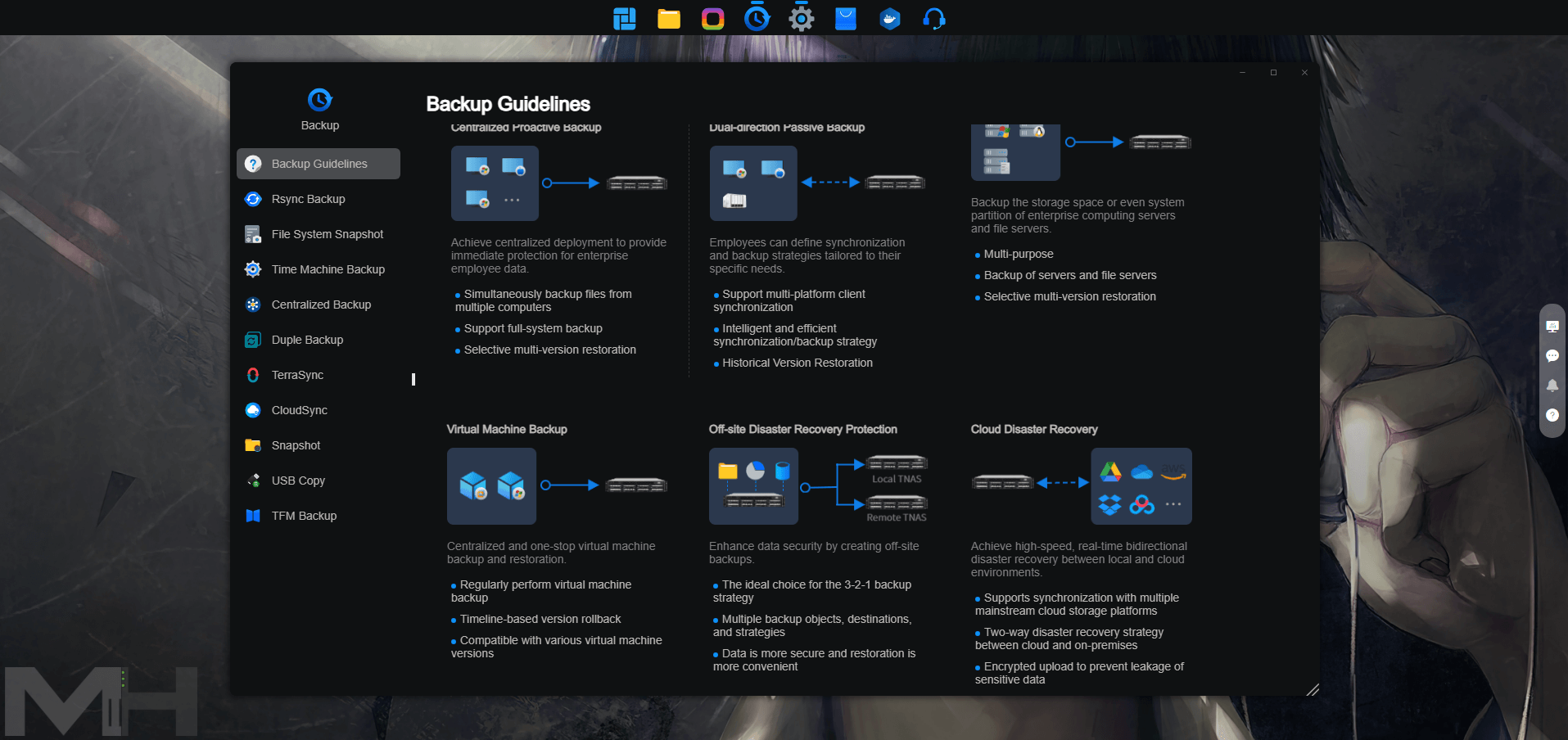This screenshot has width=1568, height=740.
Task: Click 'Support full-system backup' bullet
Action: [533, 328]
